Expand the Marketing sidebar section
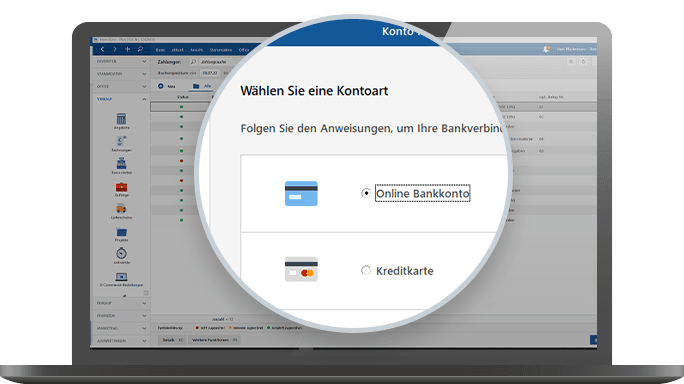The height and width of the screenshot is (384, 684). click(121, 328)
